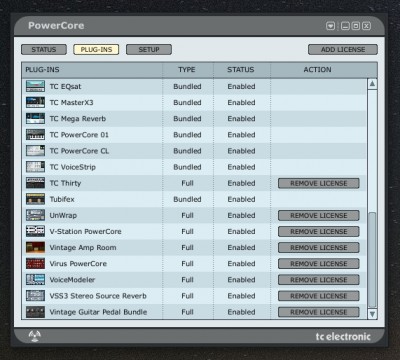Click the UnWrap plug-in thumbnail icon

(35, 215)
